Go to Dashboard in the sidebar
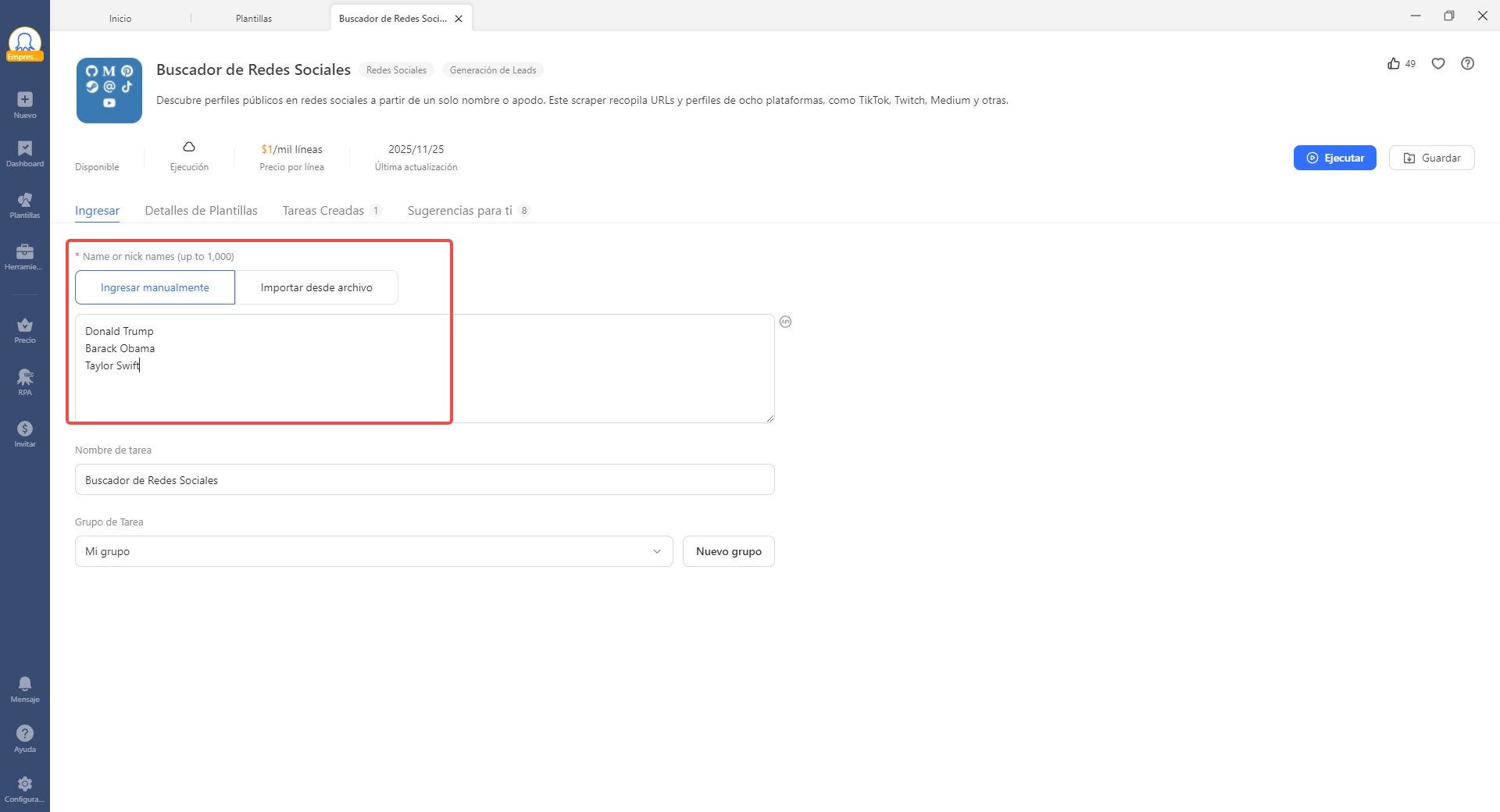 [x=25, y=154]
